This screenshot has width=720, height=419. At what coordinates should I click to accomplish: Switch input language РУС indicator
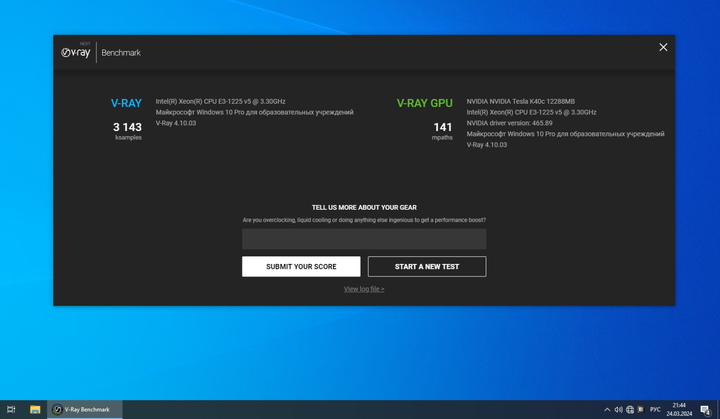tap(655, 409)
